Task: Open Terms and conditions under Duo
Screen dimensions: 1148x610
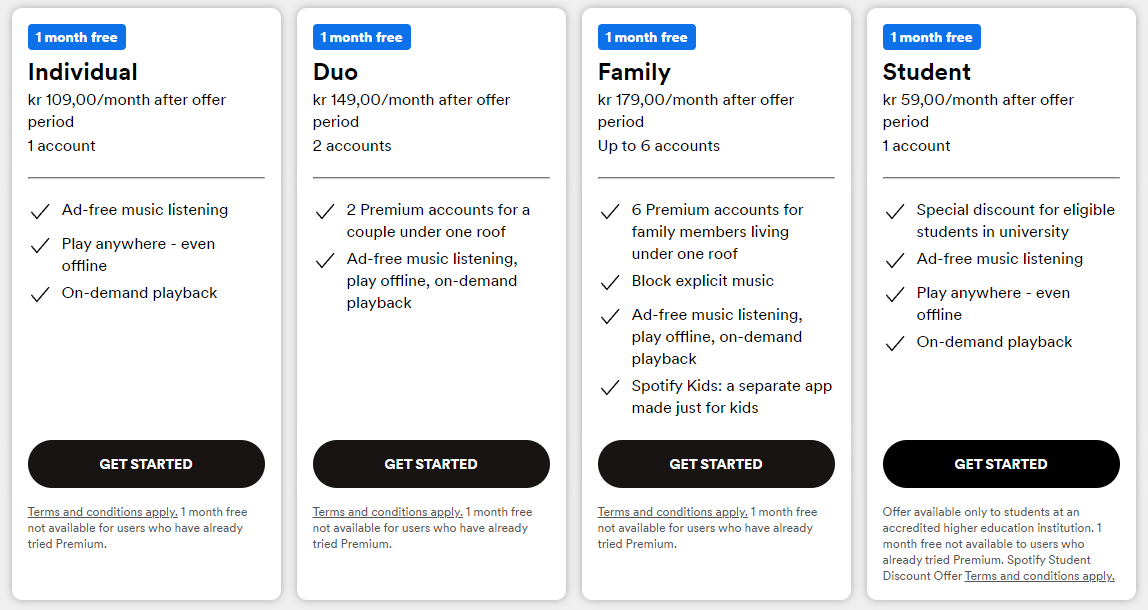Action: pos(387,512)
